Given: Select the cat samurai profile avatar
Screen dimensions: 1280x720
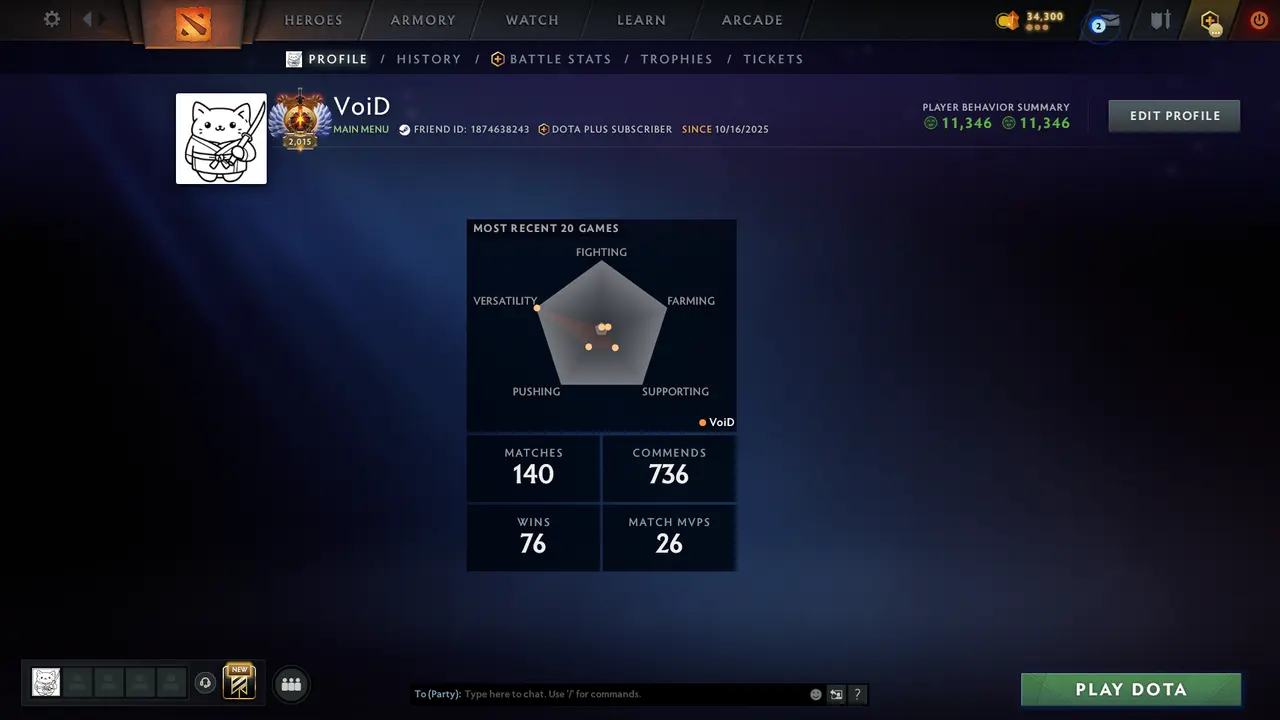Looking at the screenshot, I should pyautogui.click(x=221, y=139).
